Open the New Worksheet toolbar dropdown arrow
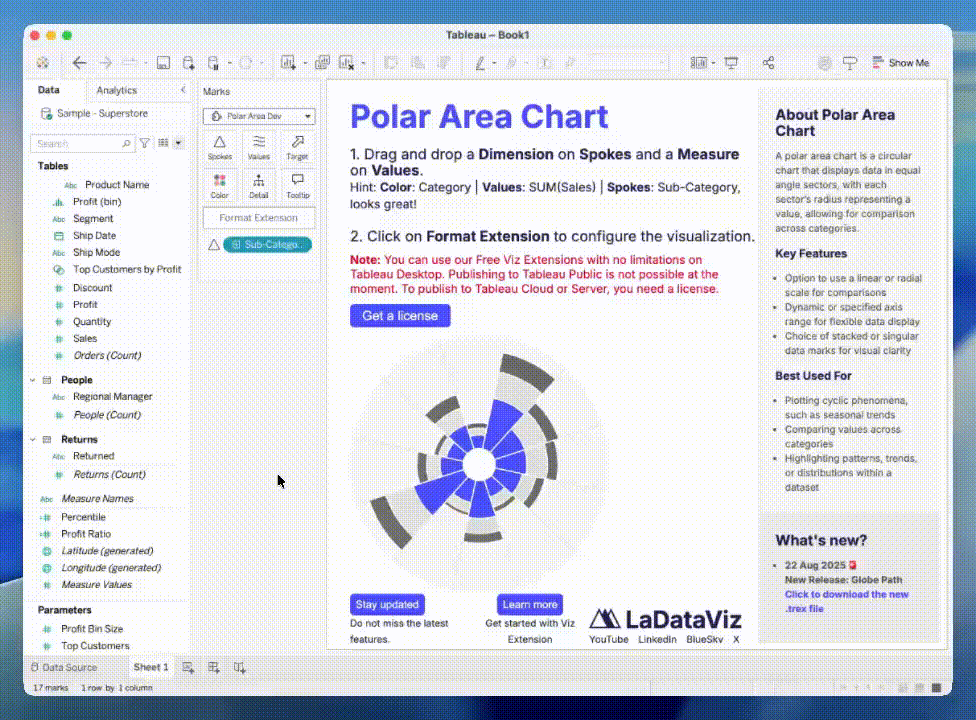This screenshot has height=720, width=976. coord(305,63)
